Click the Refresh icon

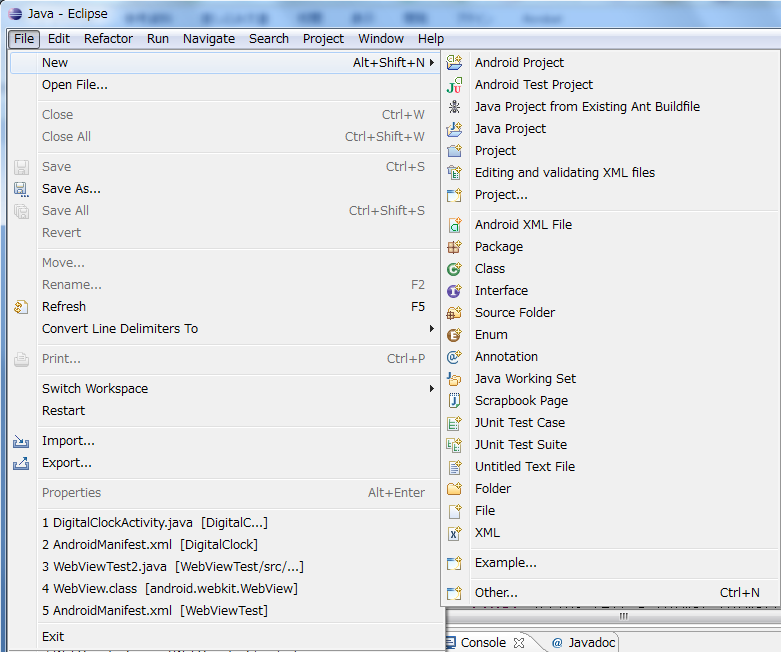pyautogui.click(x=21, y=307)
